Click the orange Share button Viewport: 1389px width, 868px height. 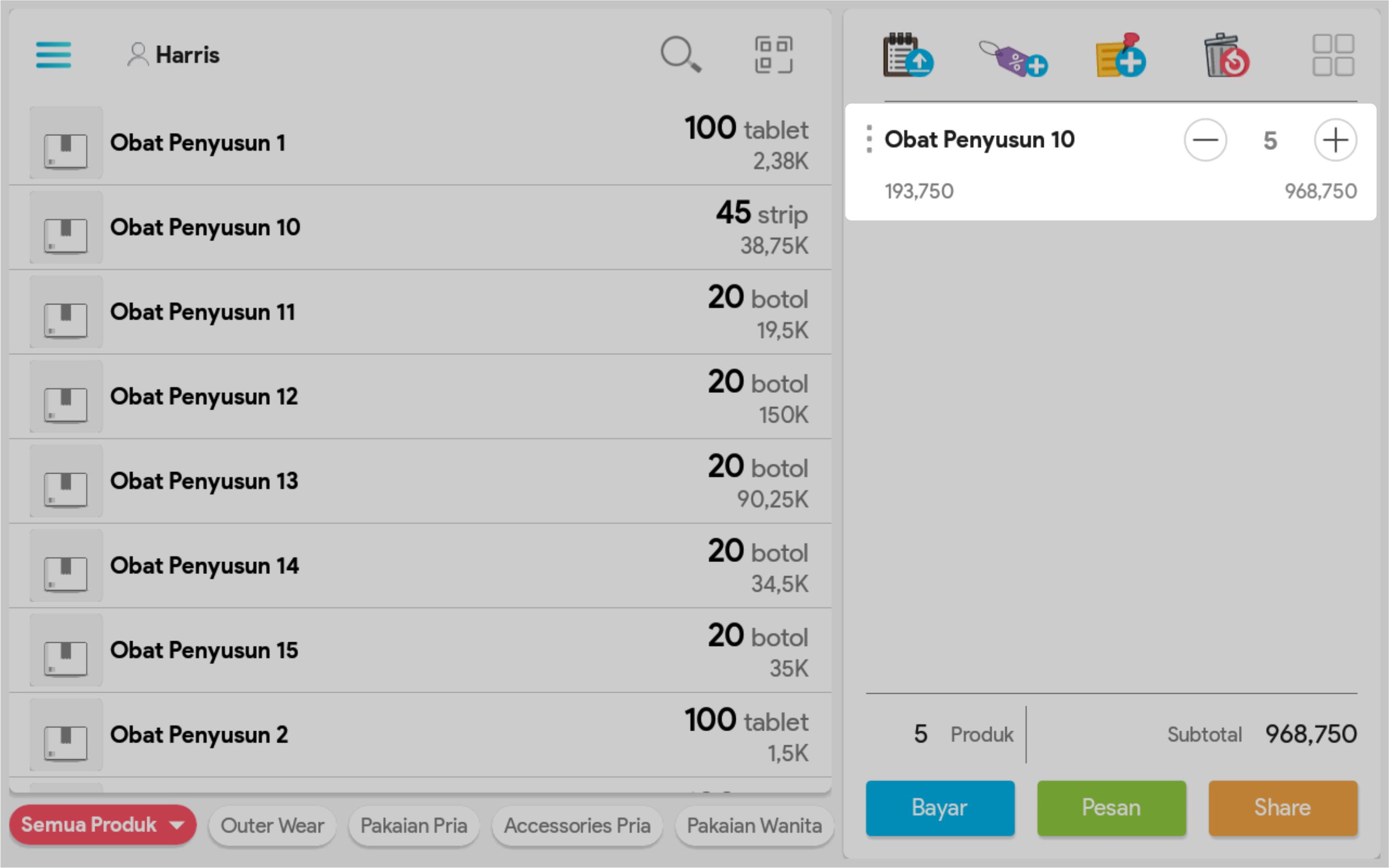pyautogui.click(x=1282, y=808)
